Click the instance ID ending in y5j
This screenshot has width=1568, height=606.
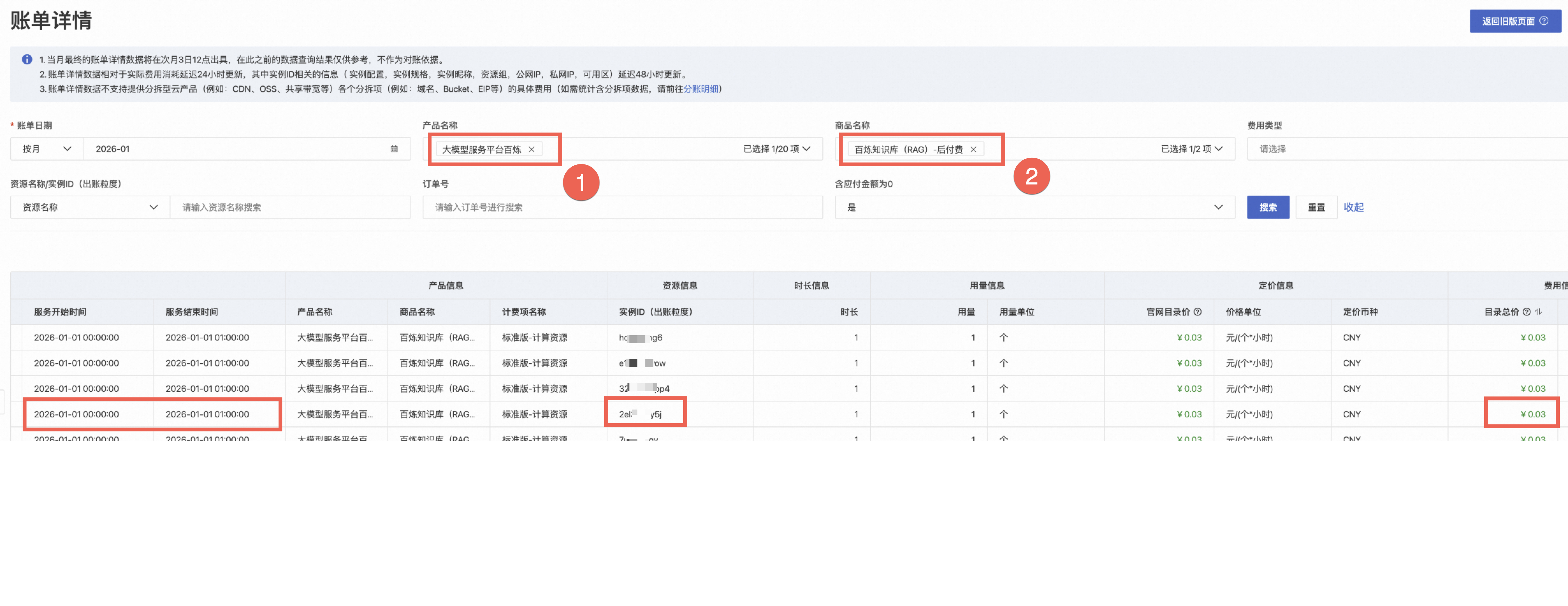pyautogui.click(x=640, y=414)
